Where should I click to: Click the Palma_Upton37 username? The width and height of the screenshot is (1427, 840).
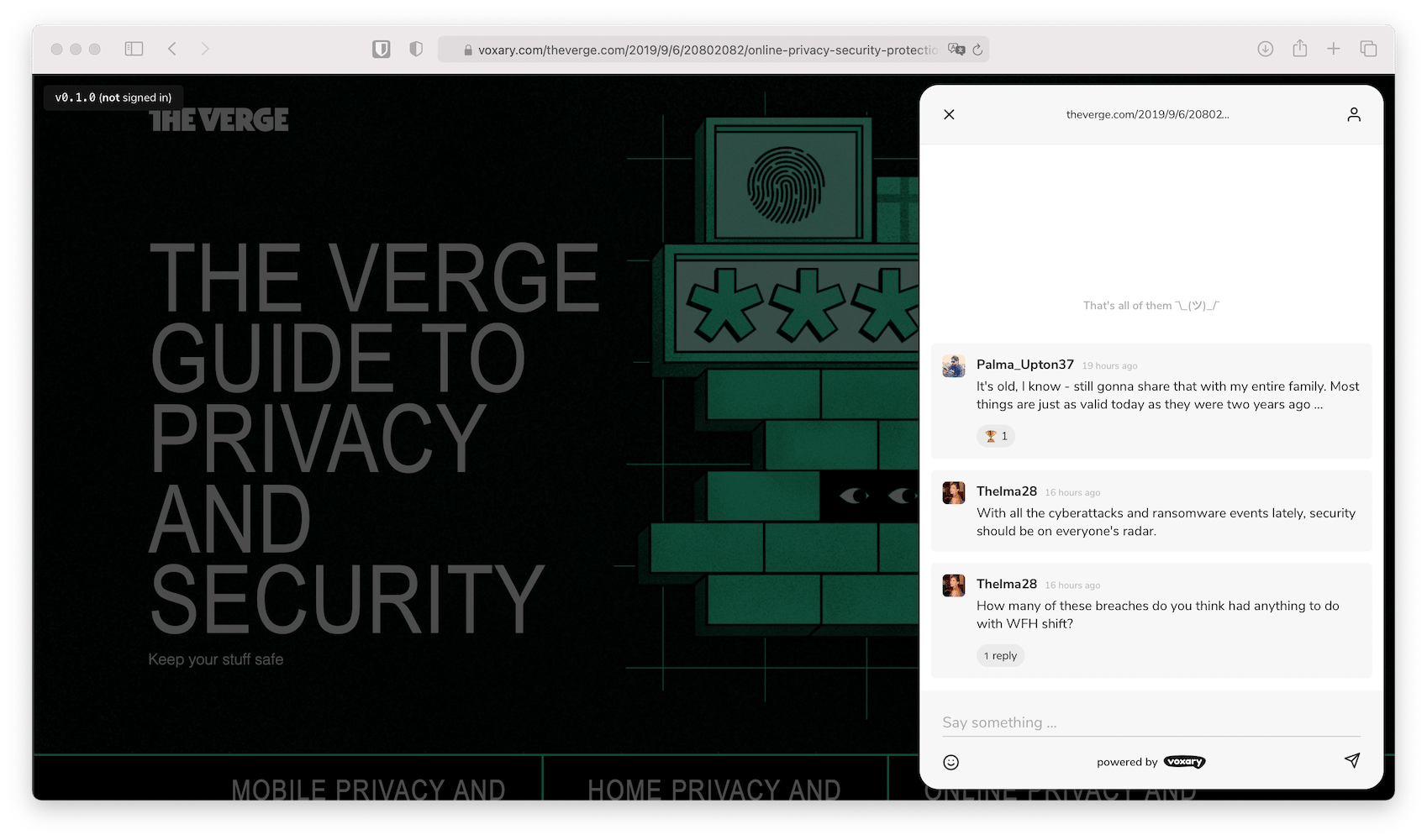(x=1025, y=365)
